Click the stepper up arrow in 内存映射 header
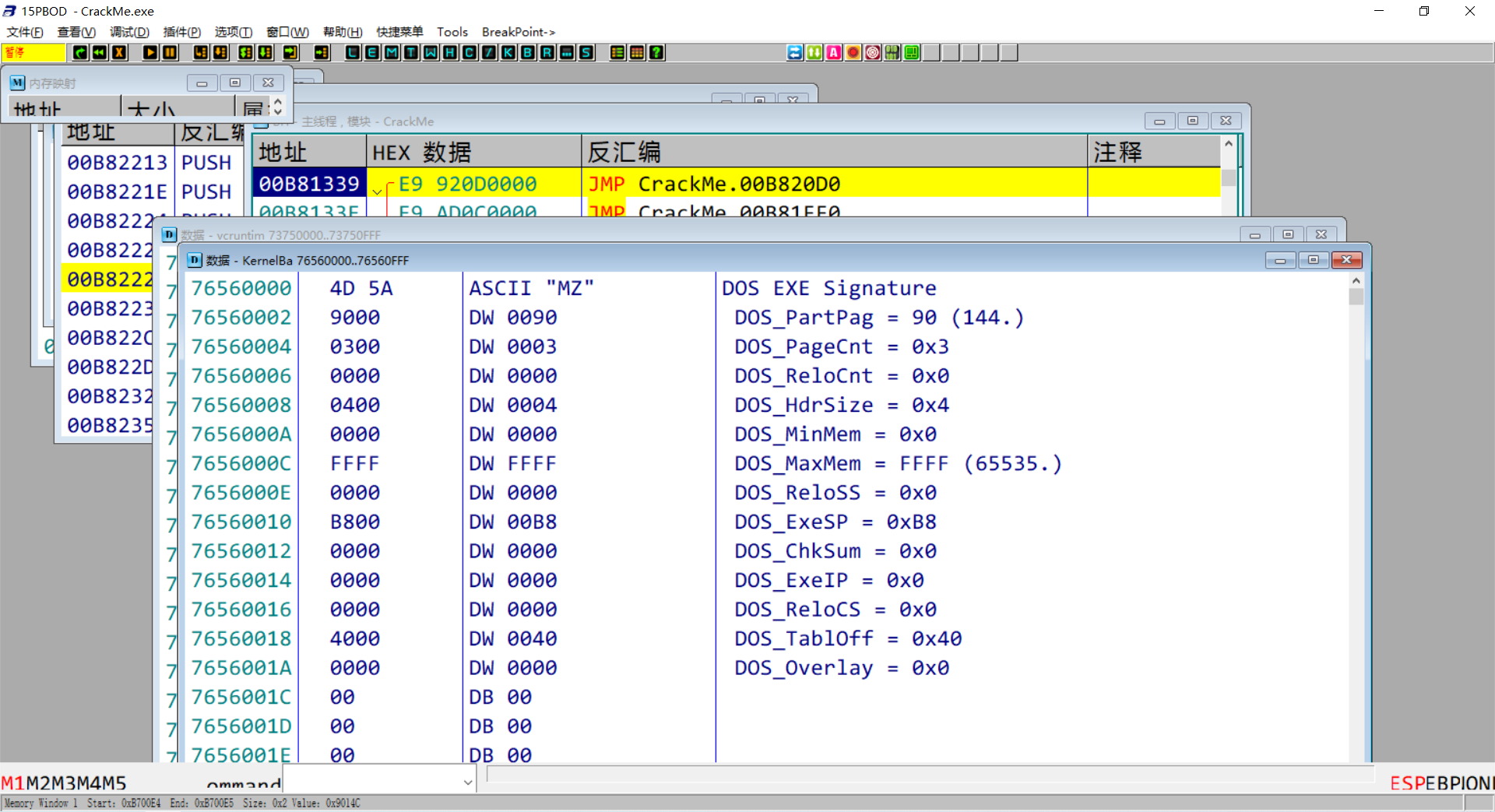1495x812 pixels. [x=278, y=101]
